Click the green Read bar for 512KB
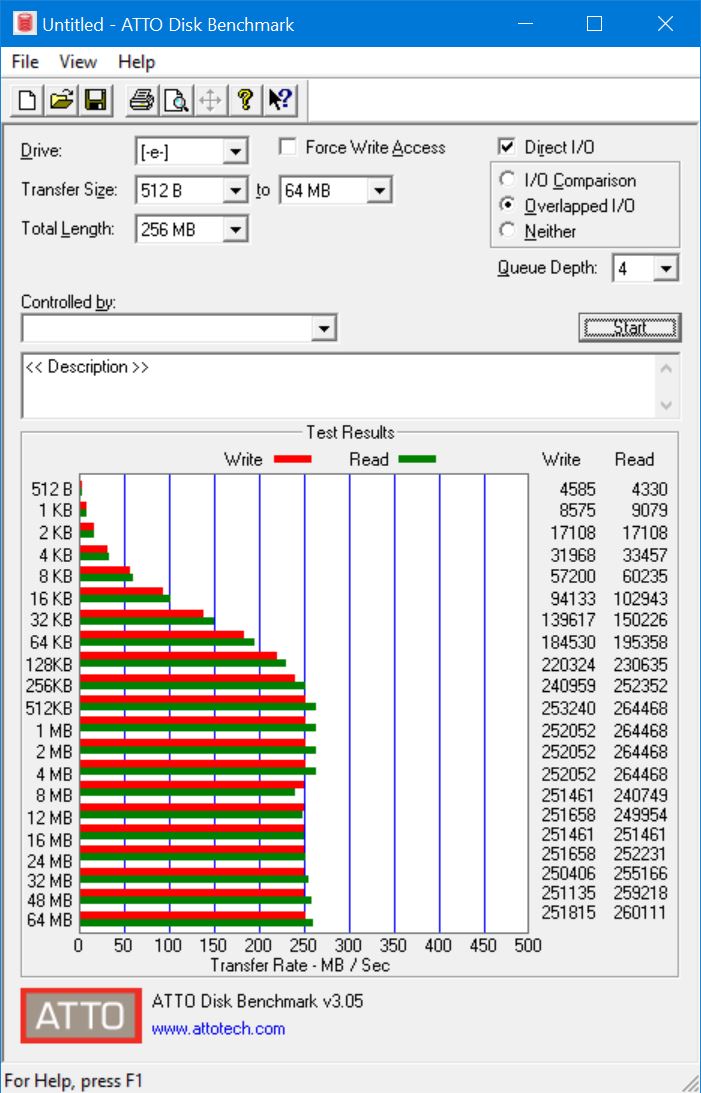Viewport: 701px width, 1093px height. (x=198, y=707)
